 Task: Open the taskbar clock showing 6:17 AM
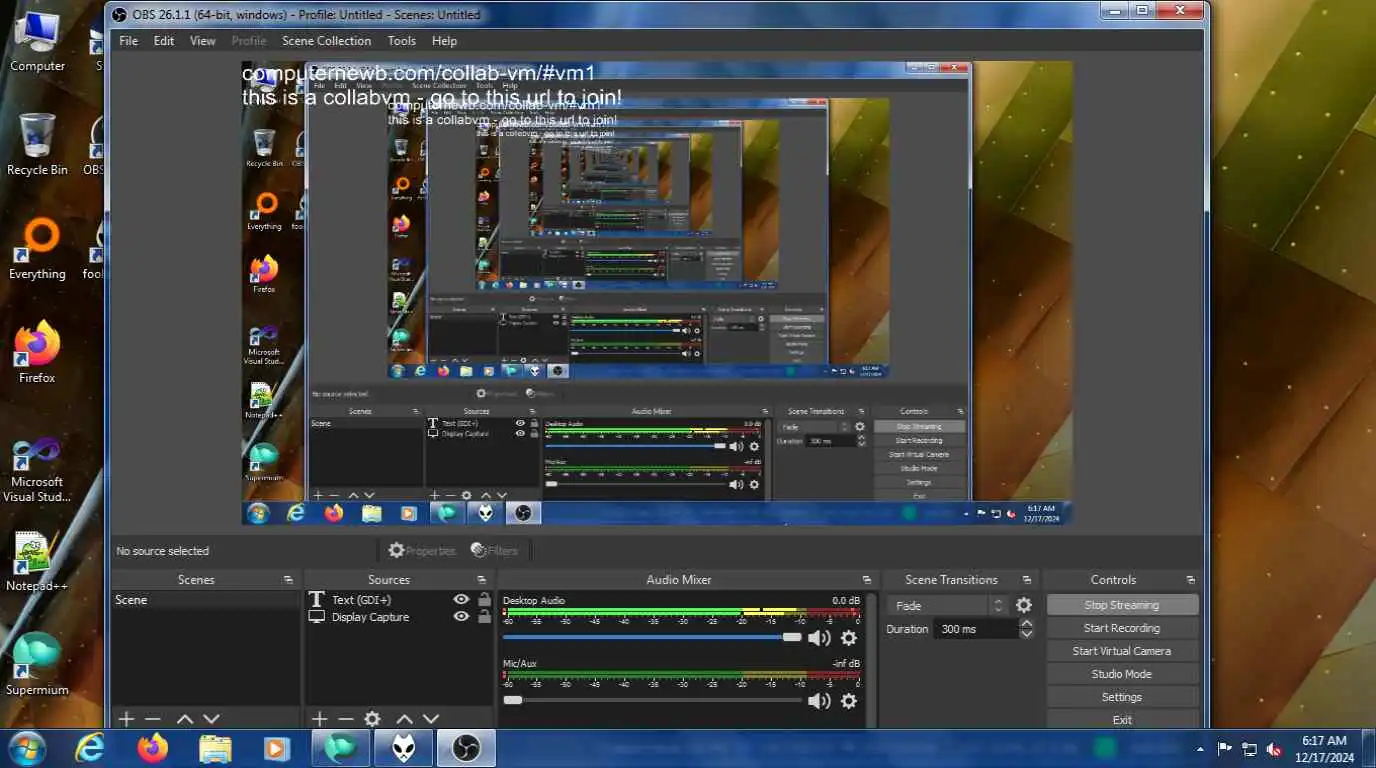point(1324,748)
